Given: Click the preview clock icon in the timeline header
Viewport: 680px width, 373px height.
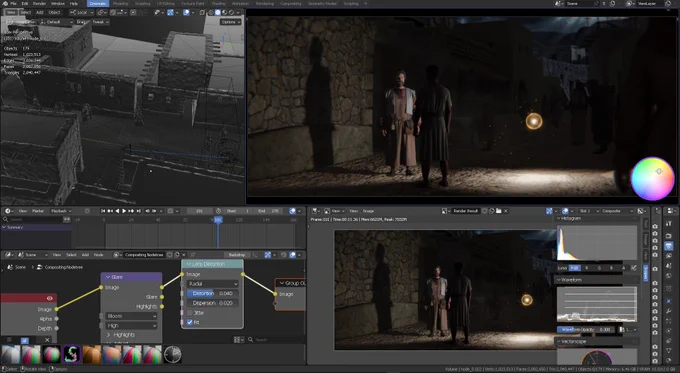Looking at the screenshot, I should [x=218, y=211].
